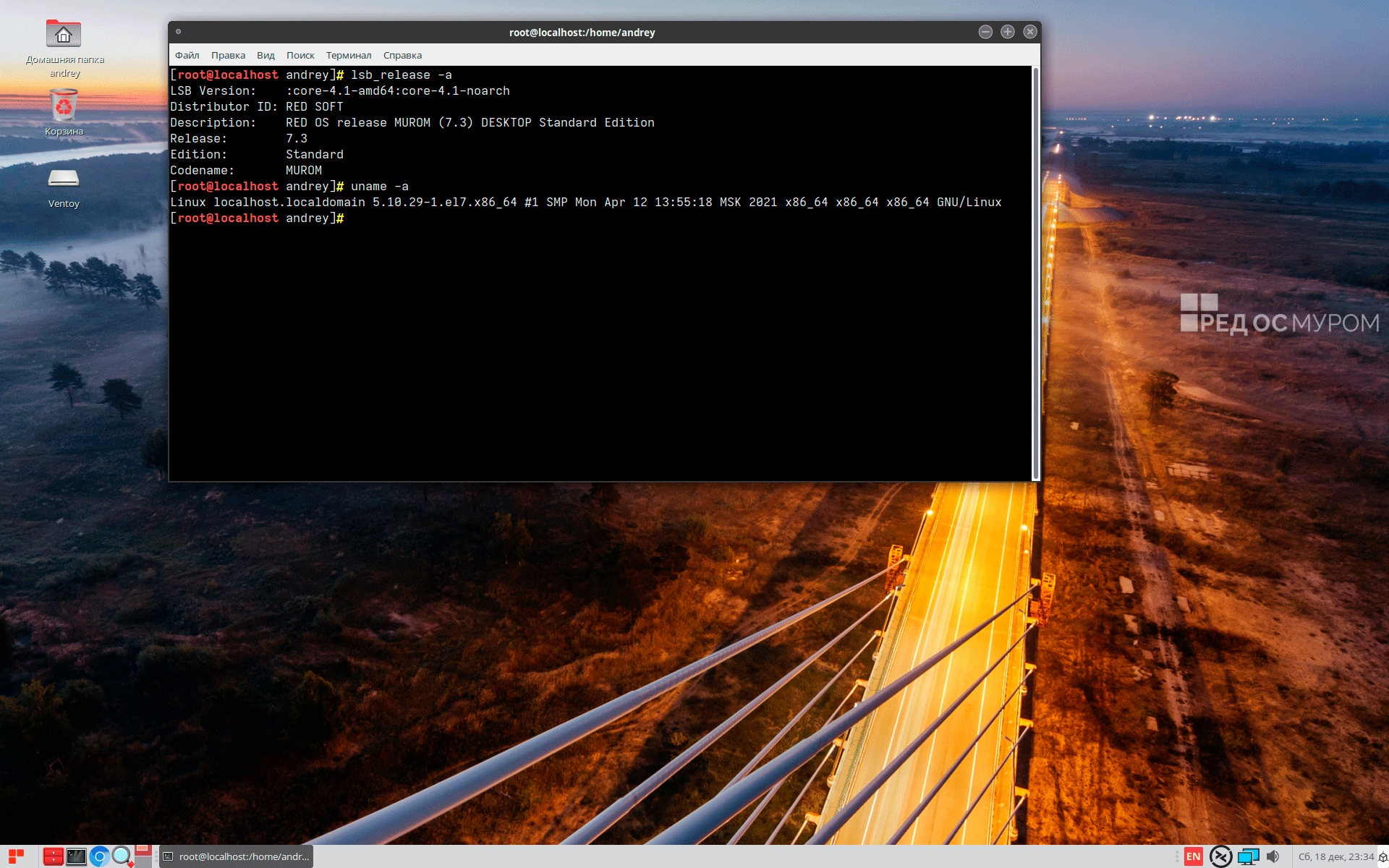The width and height of the screenshot is (1389, 868).
Task: Launch the red file manager cabinet icon
Action: pyautogui.click(x=53, y=856)
